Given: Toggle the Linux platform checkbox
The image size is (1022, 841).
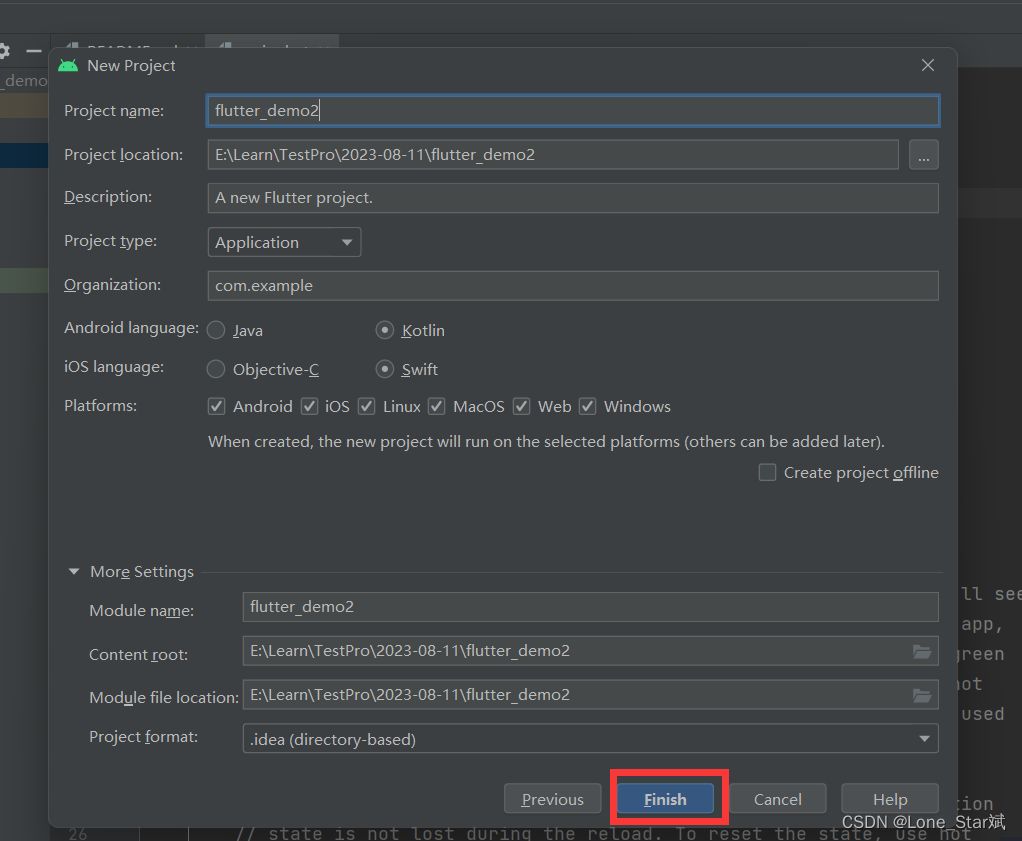Looking at the screenshot, I should 366,406.
